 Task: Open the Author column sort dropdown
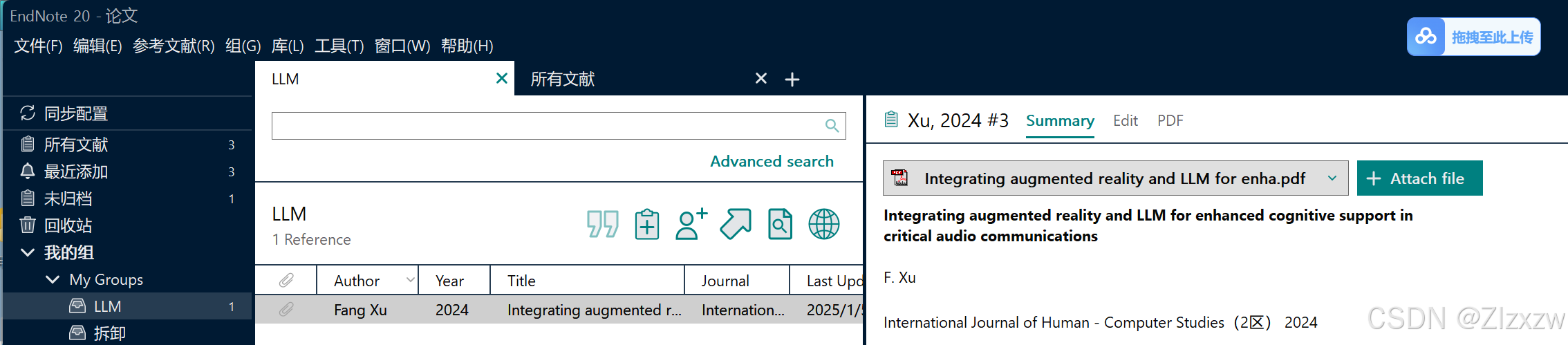(410, 280)
